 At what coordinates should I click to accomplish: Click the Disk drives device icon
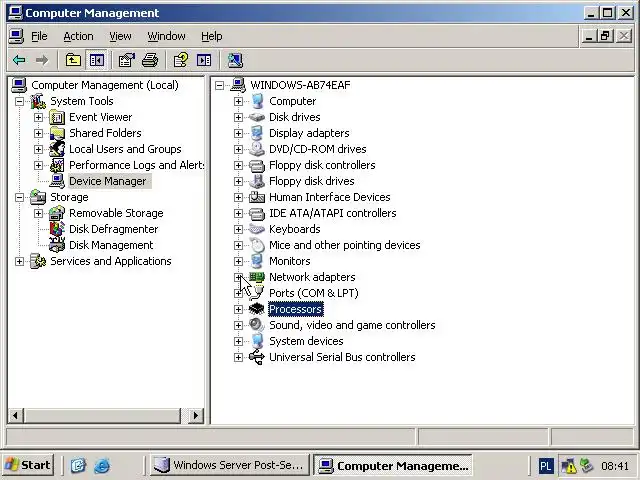pyautogui.click(x=257, y=117)
